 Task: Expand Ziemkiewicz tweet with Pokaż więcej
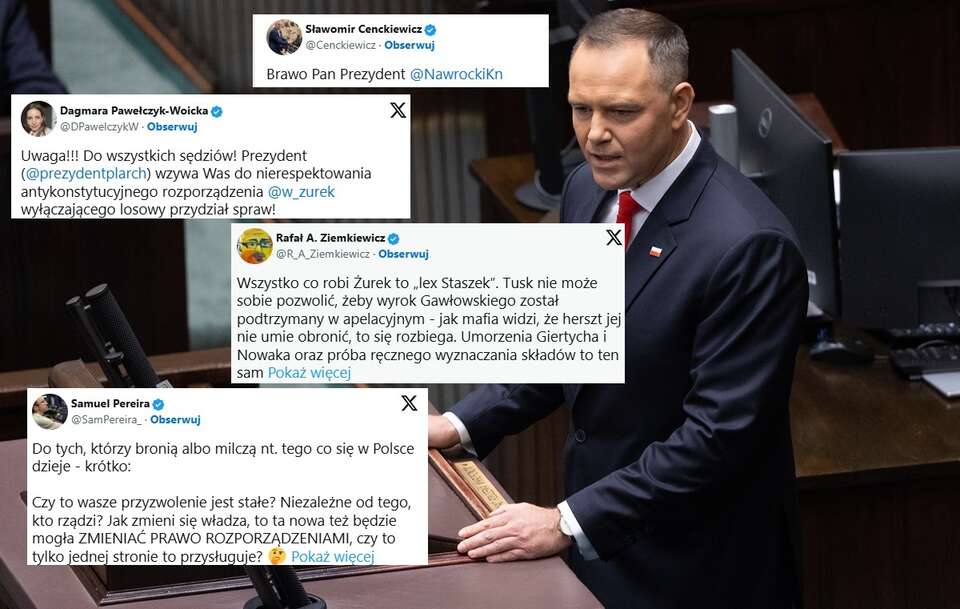point(309,372)
